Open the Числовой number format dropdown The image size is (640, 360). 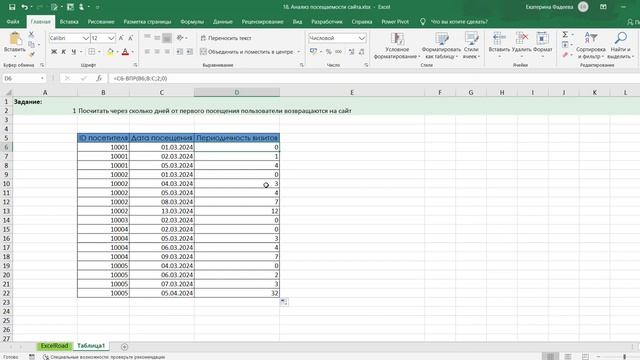click(x=362, y=38)
